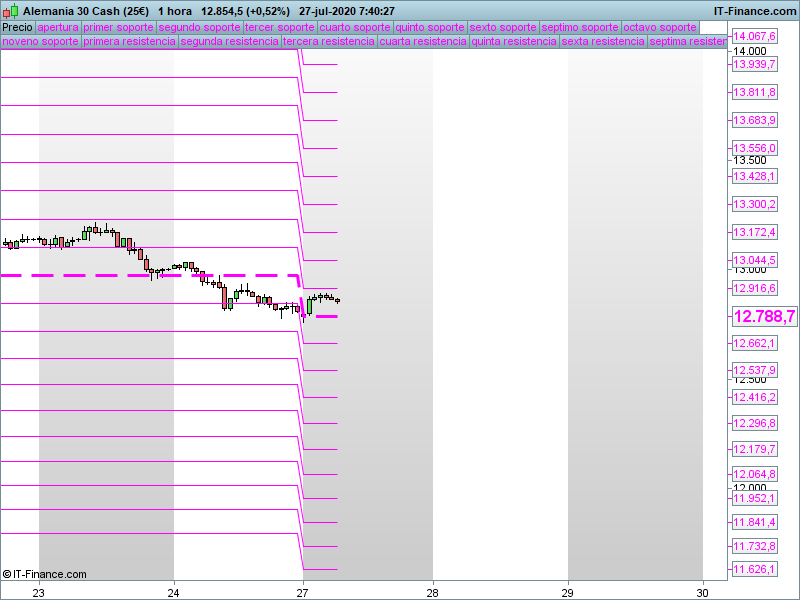Click the 1 hora timeframe in title
This screenshot has height=600, width=800.
click(175, 10)
